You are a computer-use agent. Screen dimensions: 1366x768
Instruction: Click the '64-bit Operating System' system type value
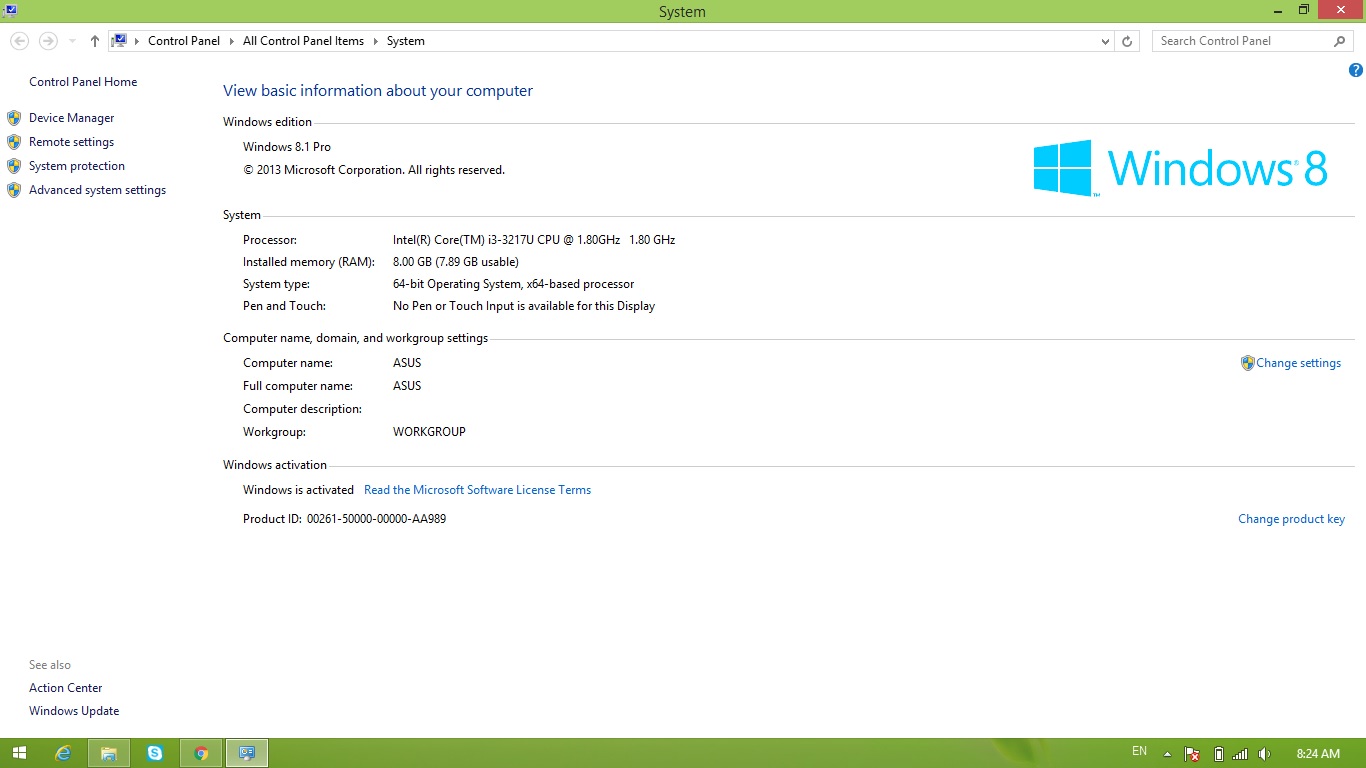[x=514, y=284]
